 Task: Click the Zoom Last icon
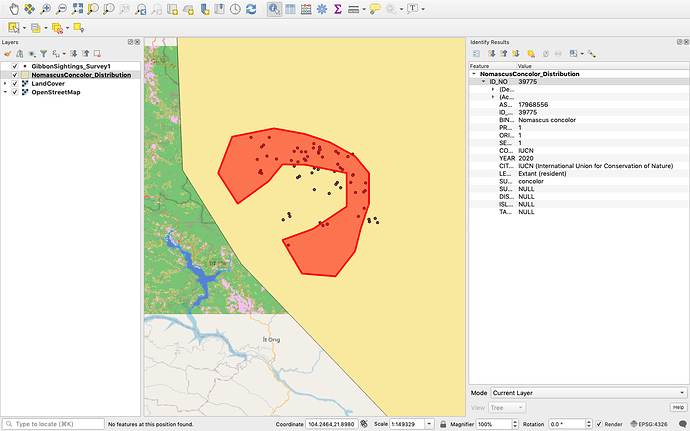point(140,9)
